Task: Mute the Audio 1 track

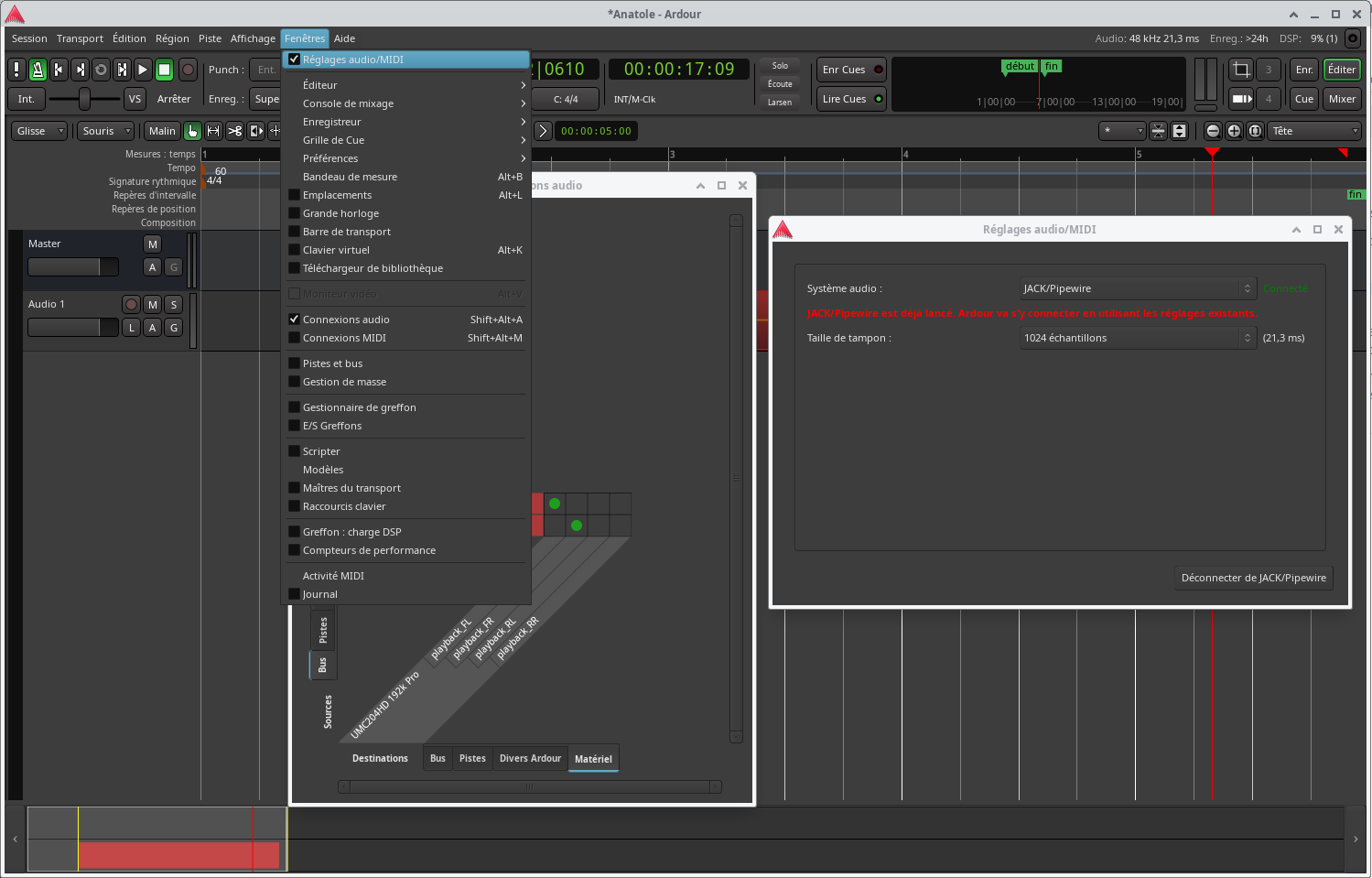Action: tap(152, 304)
